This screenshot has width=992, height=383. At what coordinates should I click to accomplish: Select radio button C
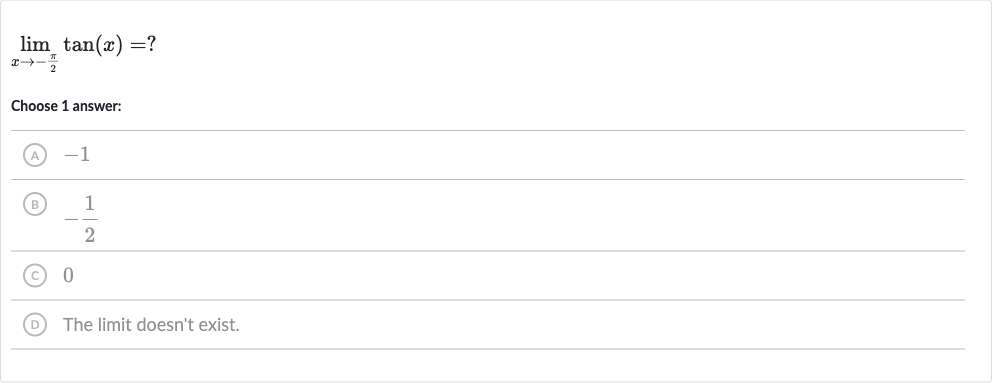35,275
